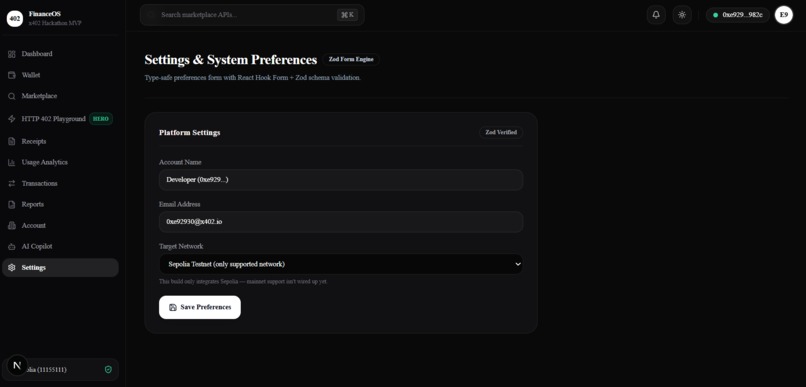Open Usage Analytics page
The width and height of the screenshot is (806, 387).
click(60, 162)
